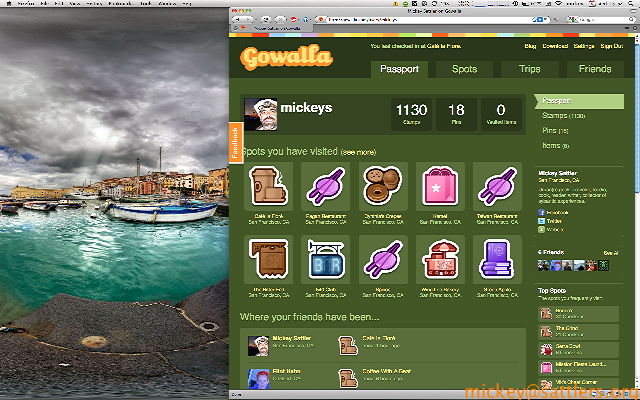The image size is (640, 400).
Task: Open the Taiwan Restaurant chopsticks stamp
Action: 497,186
